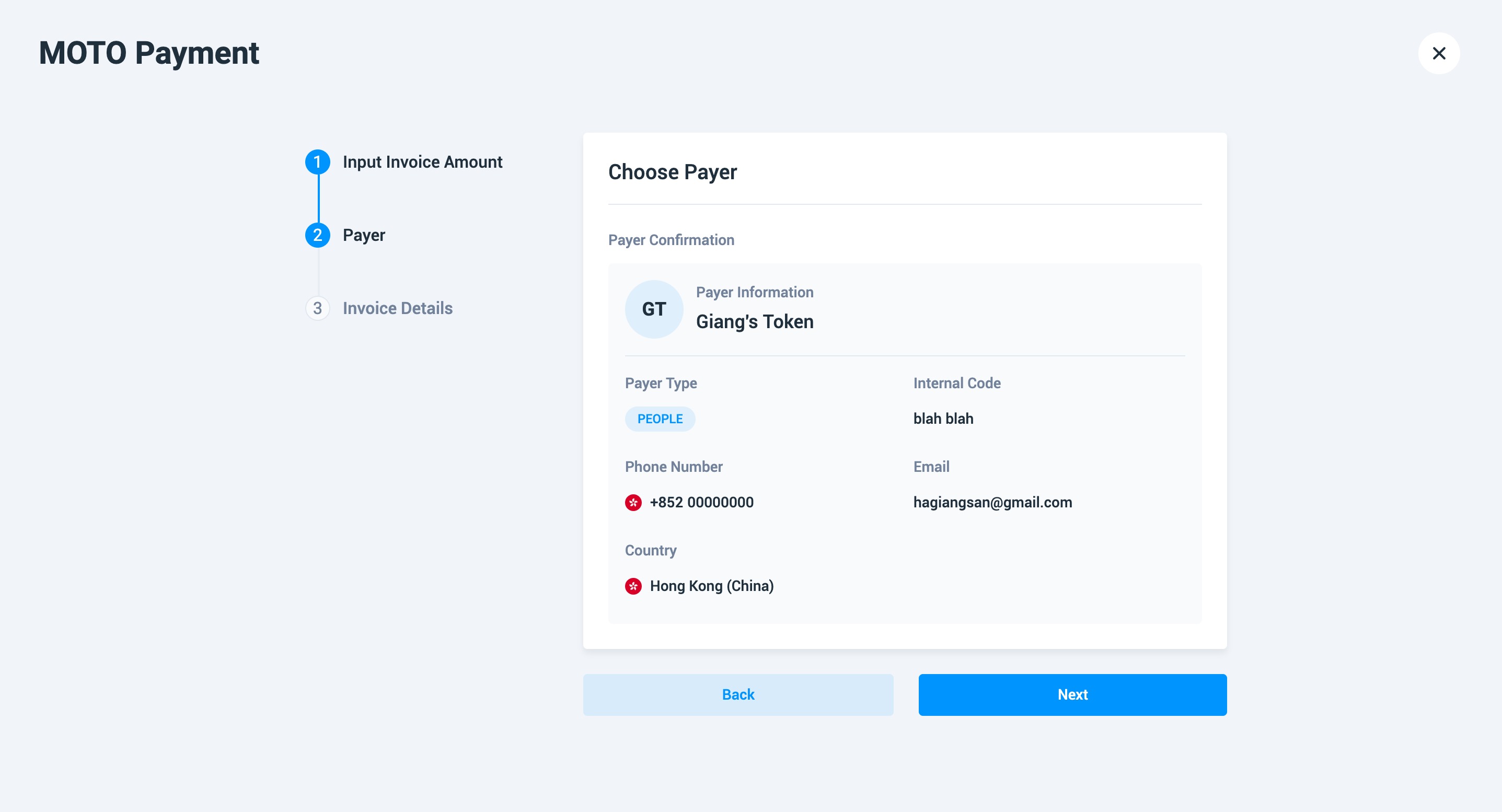The height and width of the screenshot is (812, 1502).
Task: Click the Hong Kong flag under Country
Action: coord(633,585)
